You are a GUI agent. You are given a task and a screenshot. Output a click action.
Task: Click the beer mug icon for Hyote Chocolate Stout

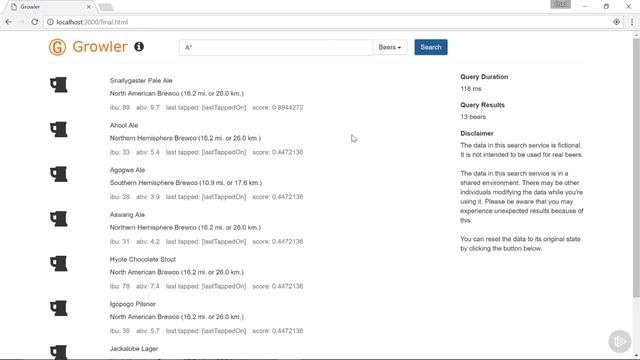(x=59, y=263)
